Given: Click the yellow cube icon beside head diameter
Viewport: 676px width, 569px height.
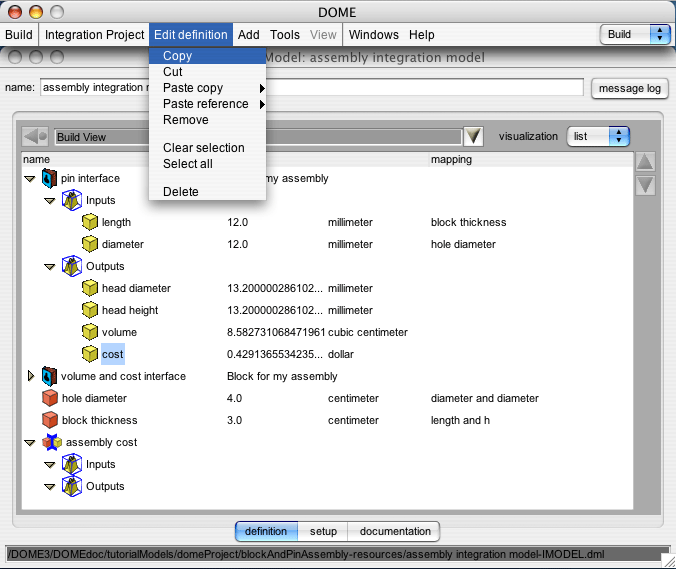Looking at the screenshot, I should 90,288.
